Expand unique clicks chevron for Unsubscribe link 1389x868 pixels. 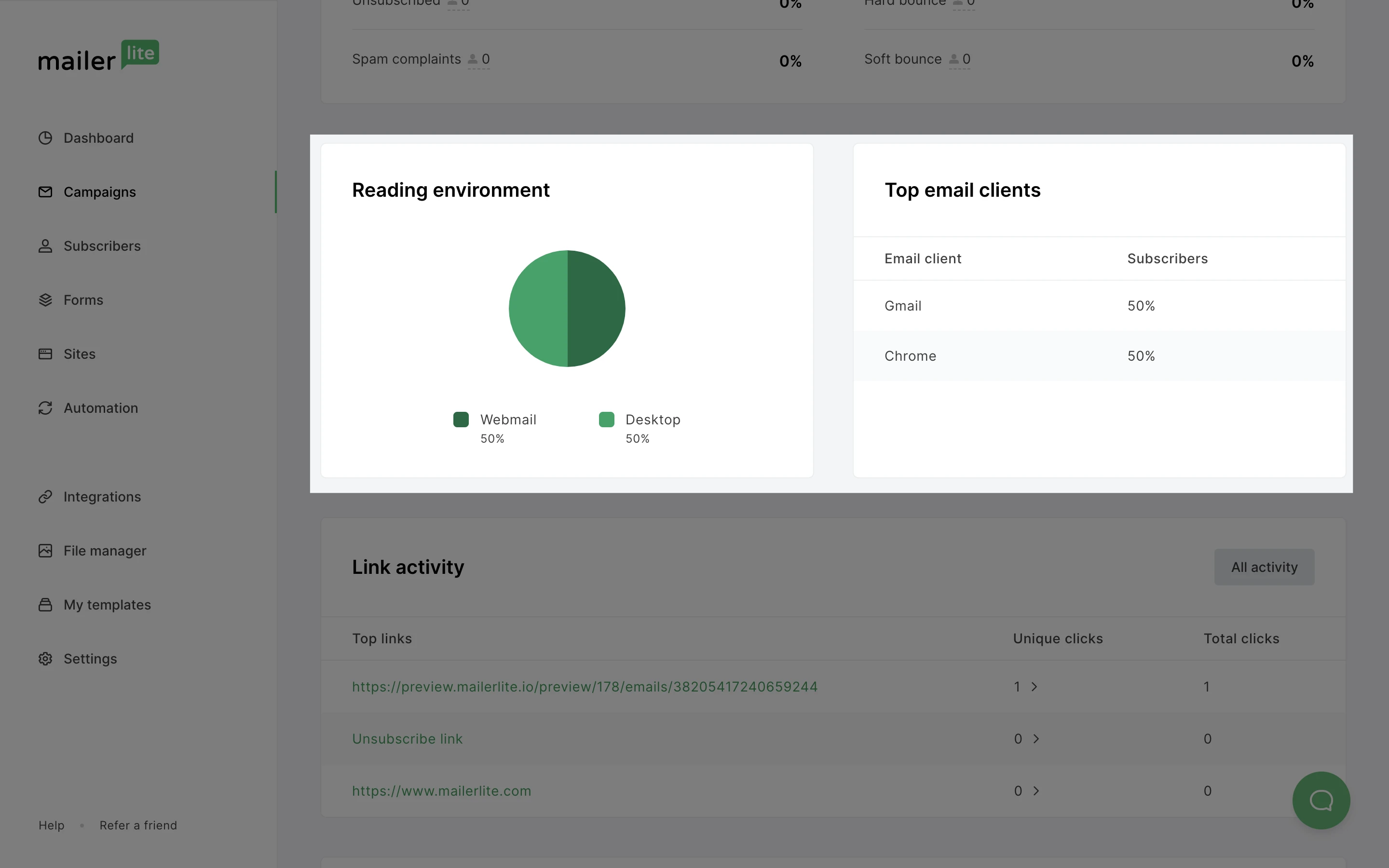click(1036, 739)
